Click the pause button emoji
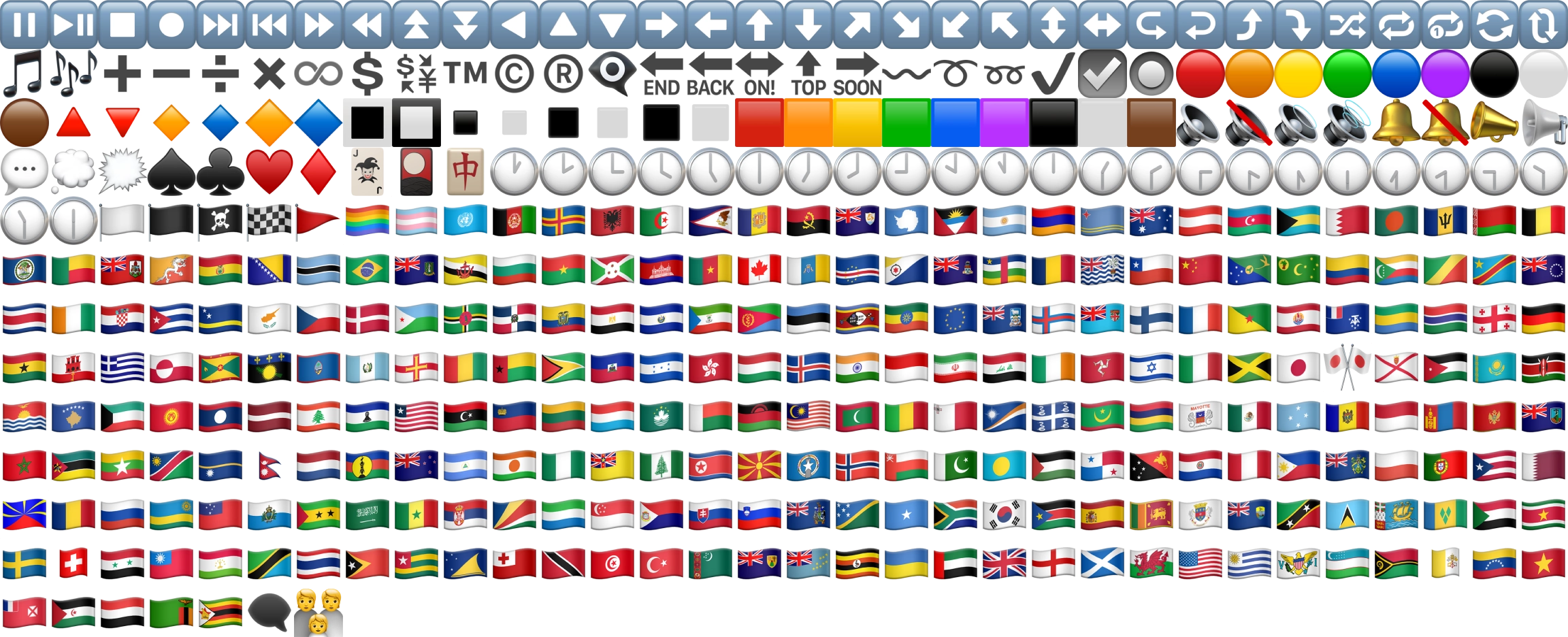 24,24
